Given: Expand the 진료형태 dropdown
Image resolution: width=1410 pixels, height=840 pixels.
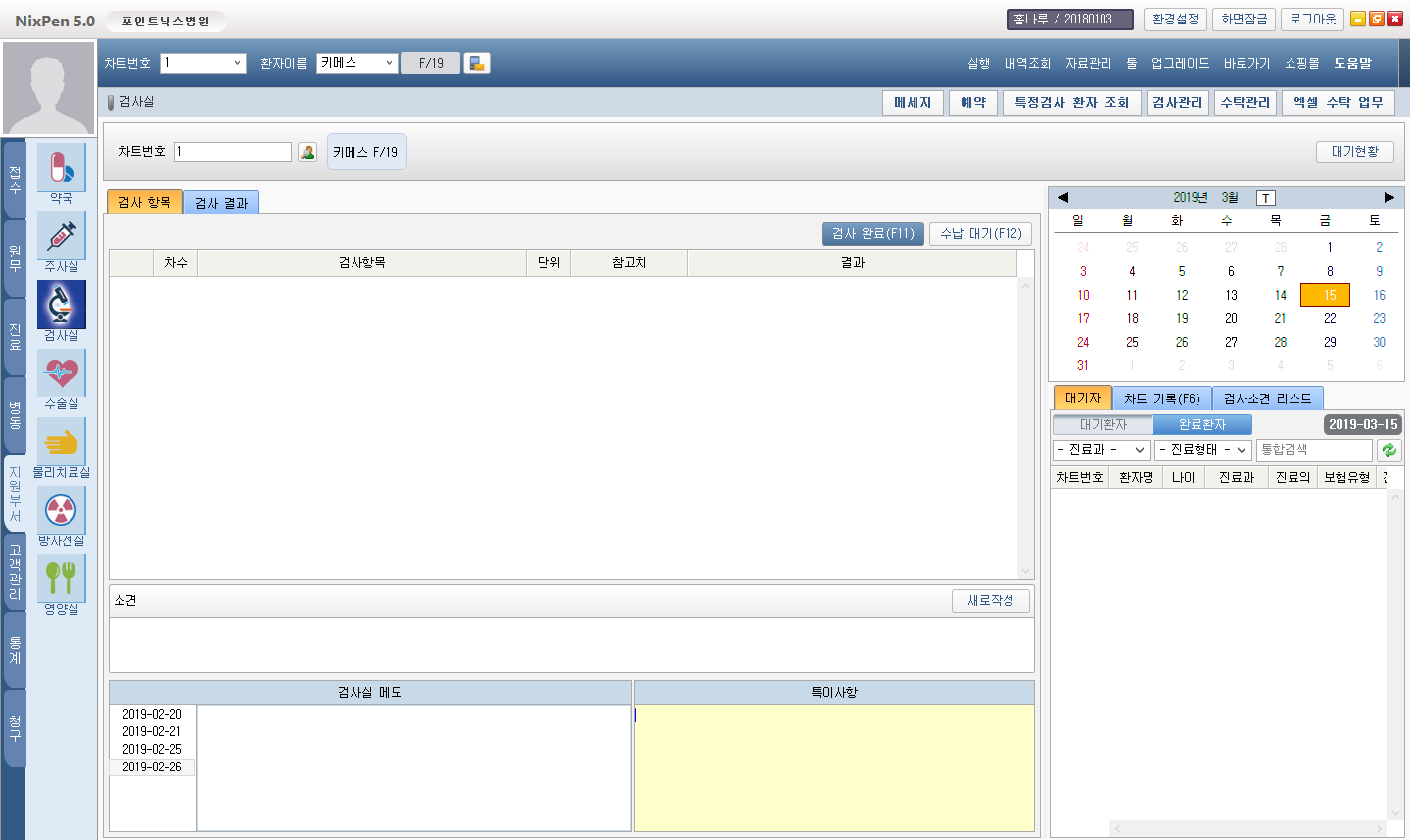Looking at the screenshot, I should (x=1203, y=450).
